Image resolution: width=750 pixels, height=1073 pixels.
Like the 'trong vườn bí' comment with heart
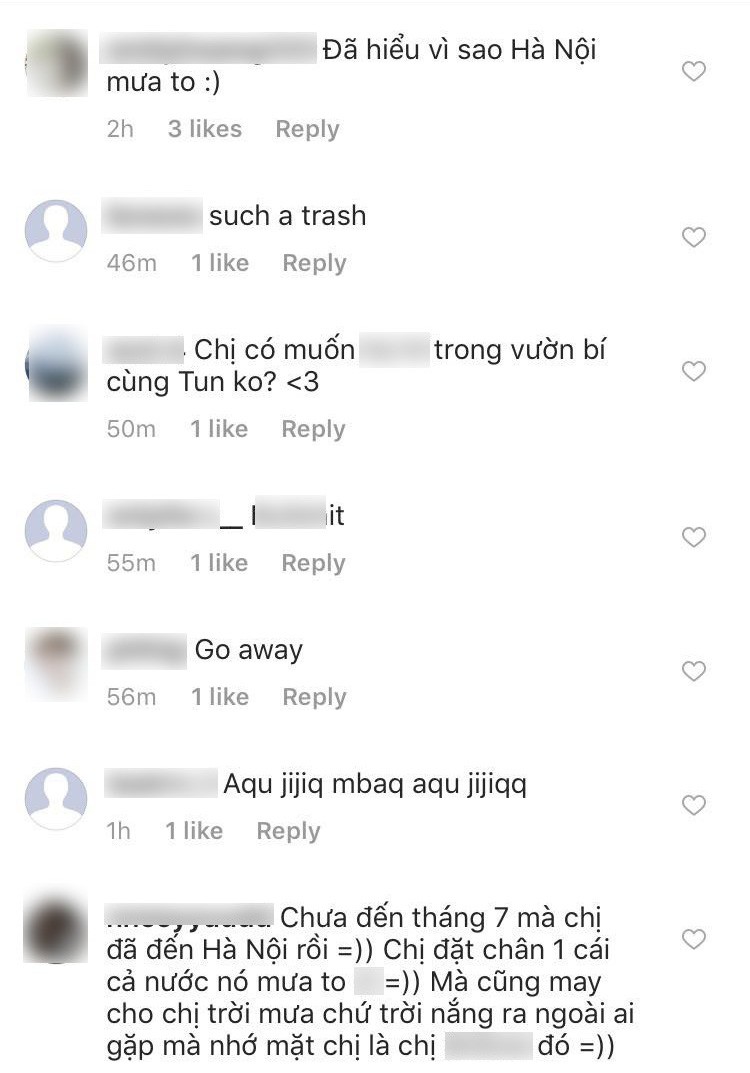coord(694,371)
